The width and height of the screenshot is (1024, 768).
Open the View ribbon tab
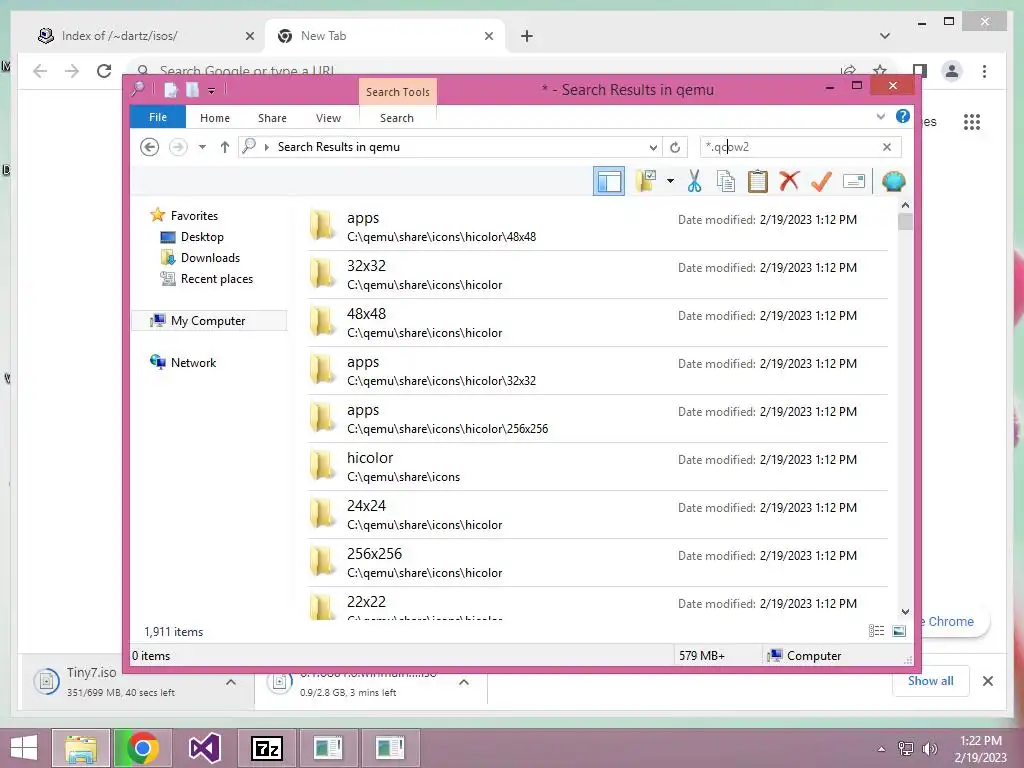click(x=328, y=118)
